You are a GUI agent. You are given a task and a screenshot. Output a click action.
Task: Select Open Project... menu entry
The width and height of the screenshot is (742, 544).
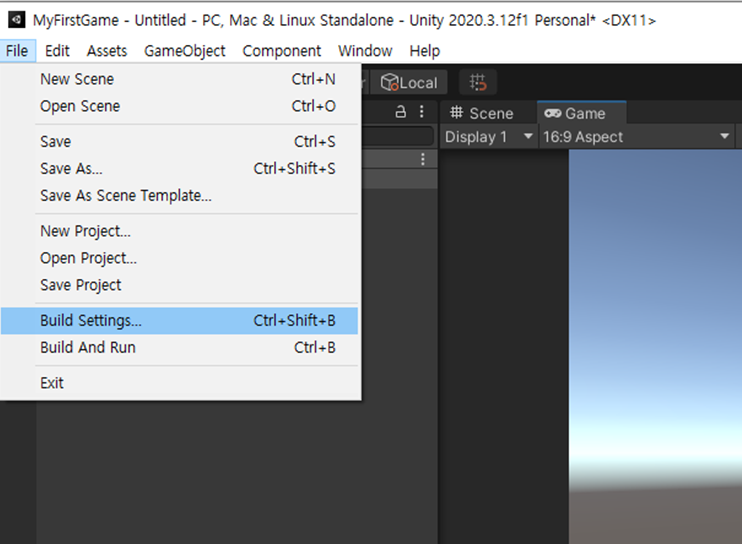pyautogui.click(x=179, y=258)
